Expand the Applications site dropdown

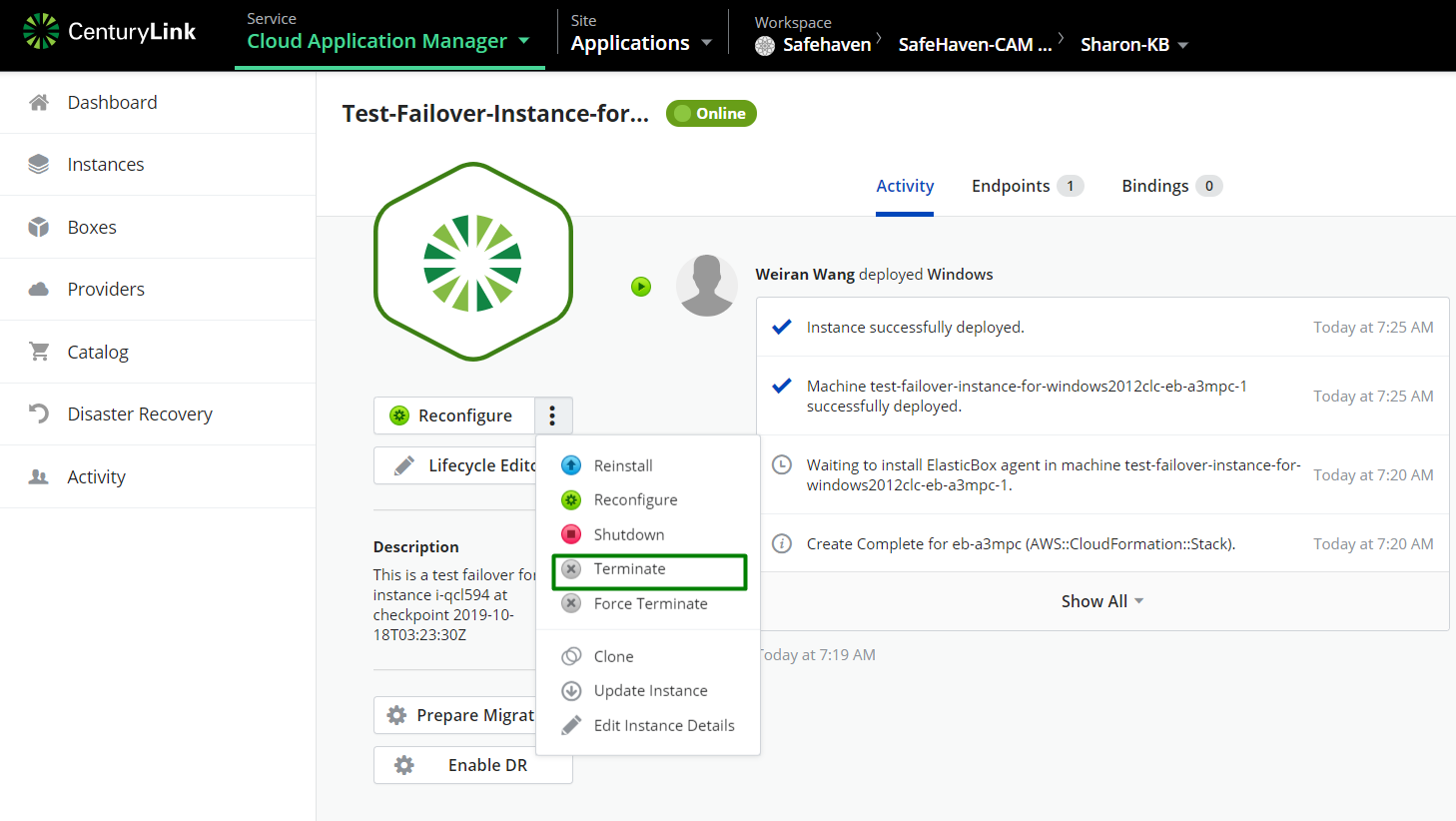(641, 43)
